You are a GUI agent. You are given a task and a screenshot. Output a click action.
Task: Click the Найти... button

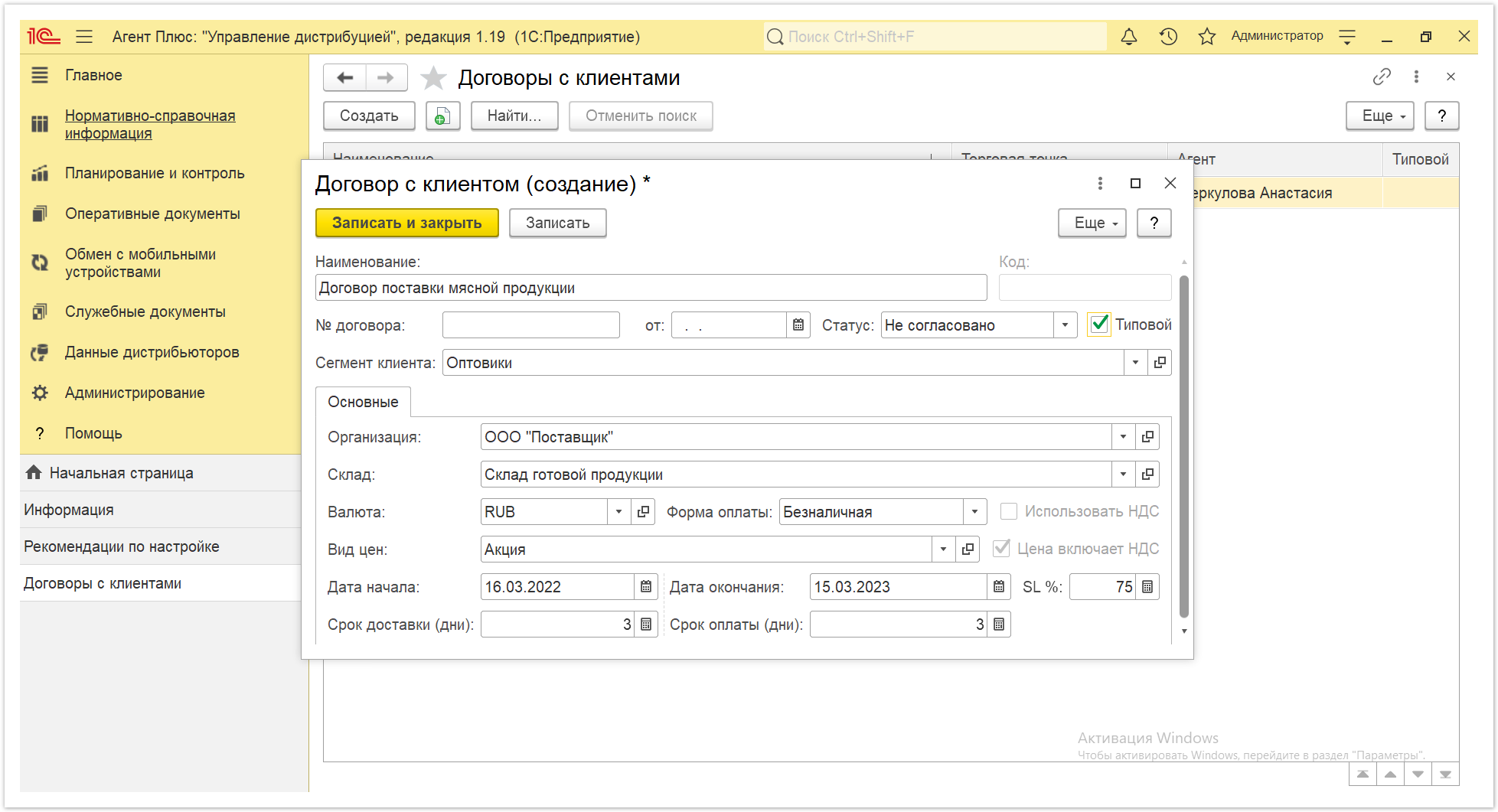514,116
